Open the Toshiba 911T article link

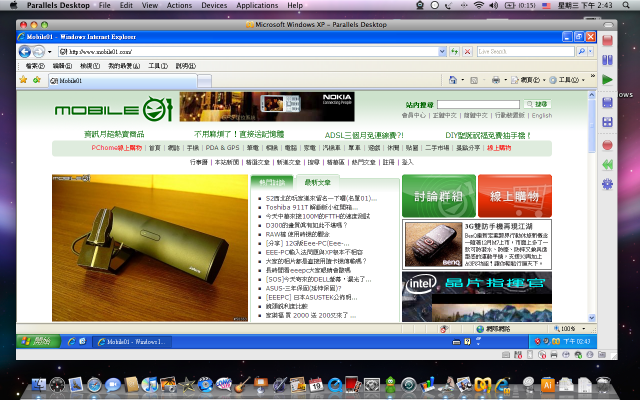click(x=312, y=207)
